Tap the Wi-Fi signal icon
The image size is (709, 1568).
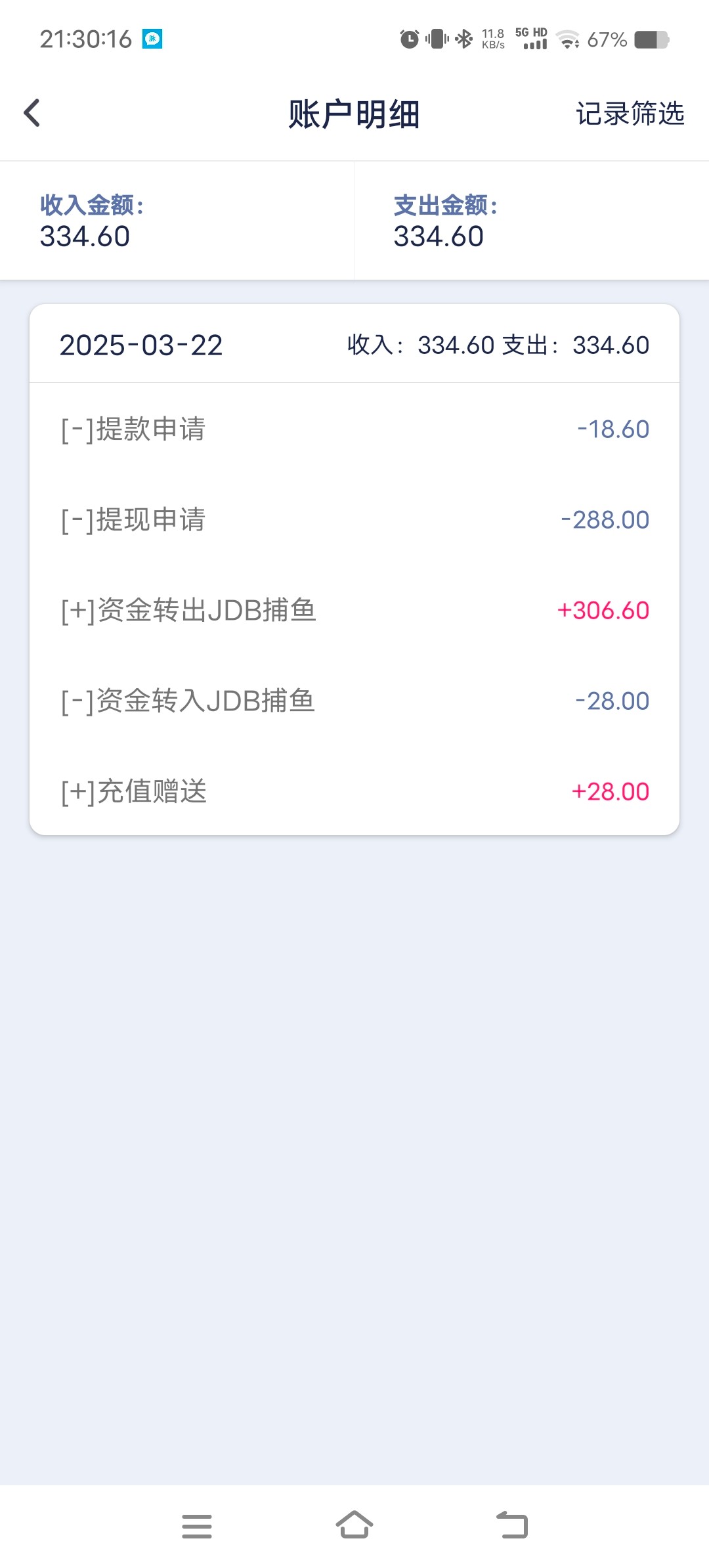tap(568, 39)
